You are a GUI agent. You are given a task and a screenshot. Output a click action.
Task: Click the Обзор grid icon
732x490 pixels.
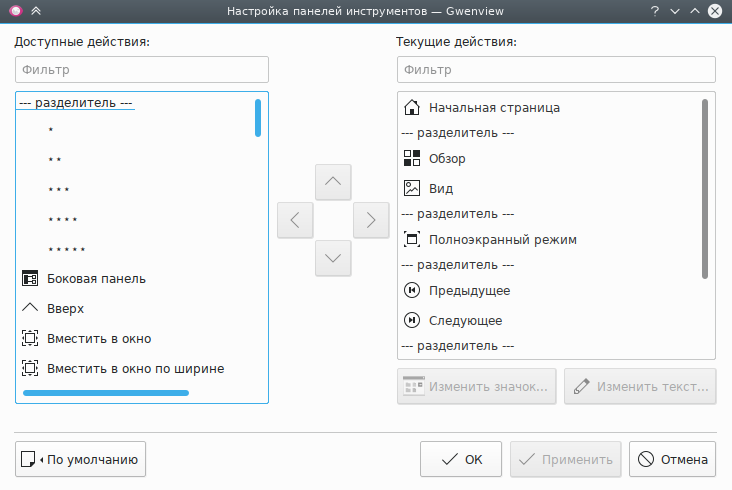[x=412, y=158]
